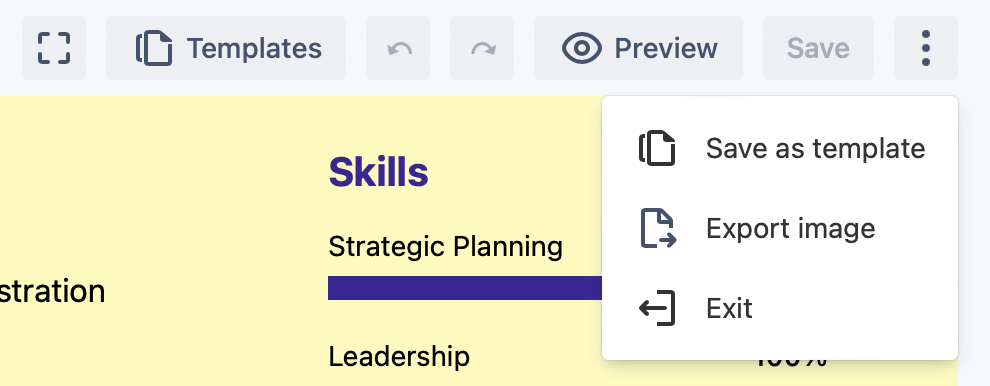Undo the last action
This screenshot has width=990, height=386.
[398, 48]
